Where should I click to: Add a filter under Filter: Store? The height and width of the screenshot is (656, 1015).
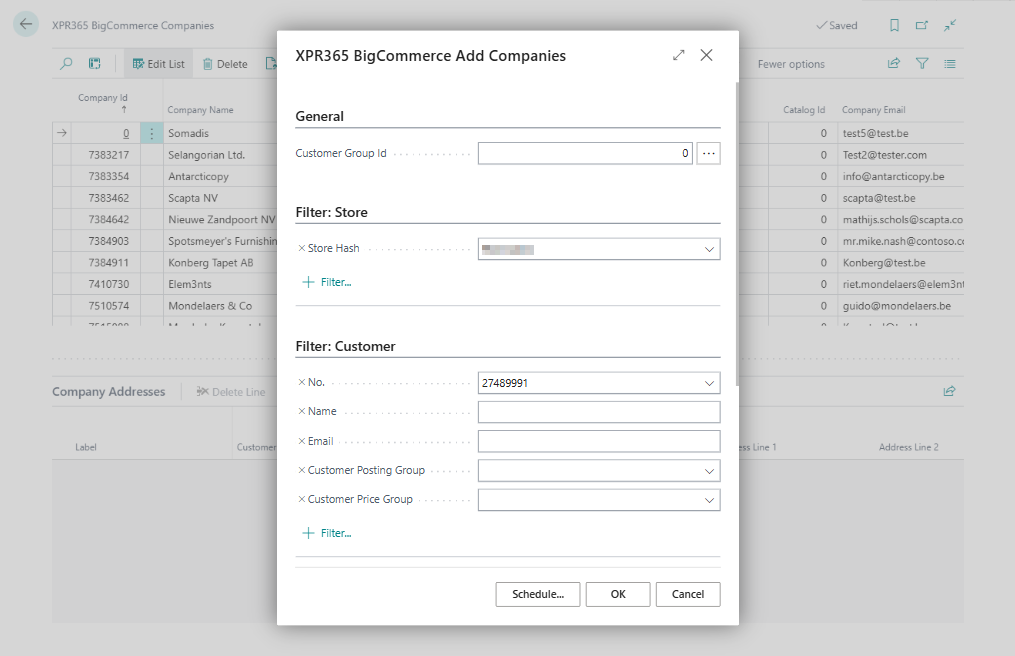tap(328, 282)
